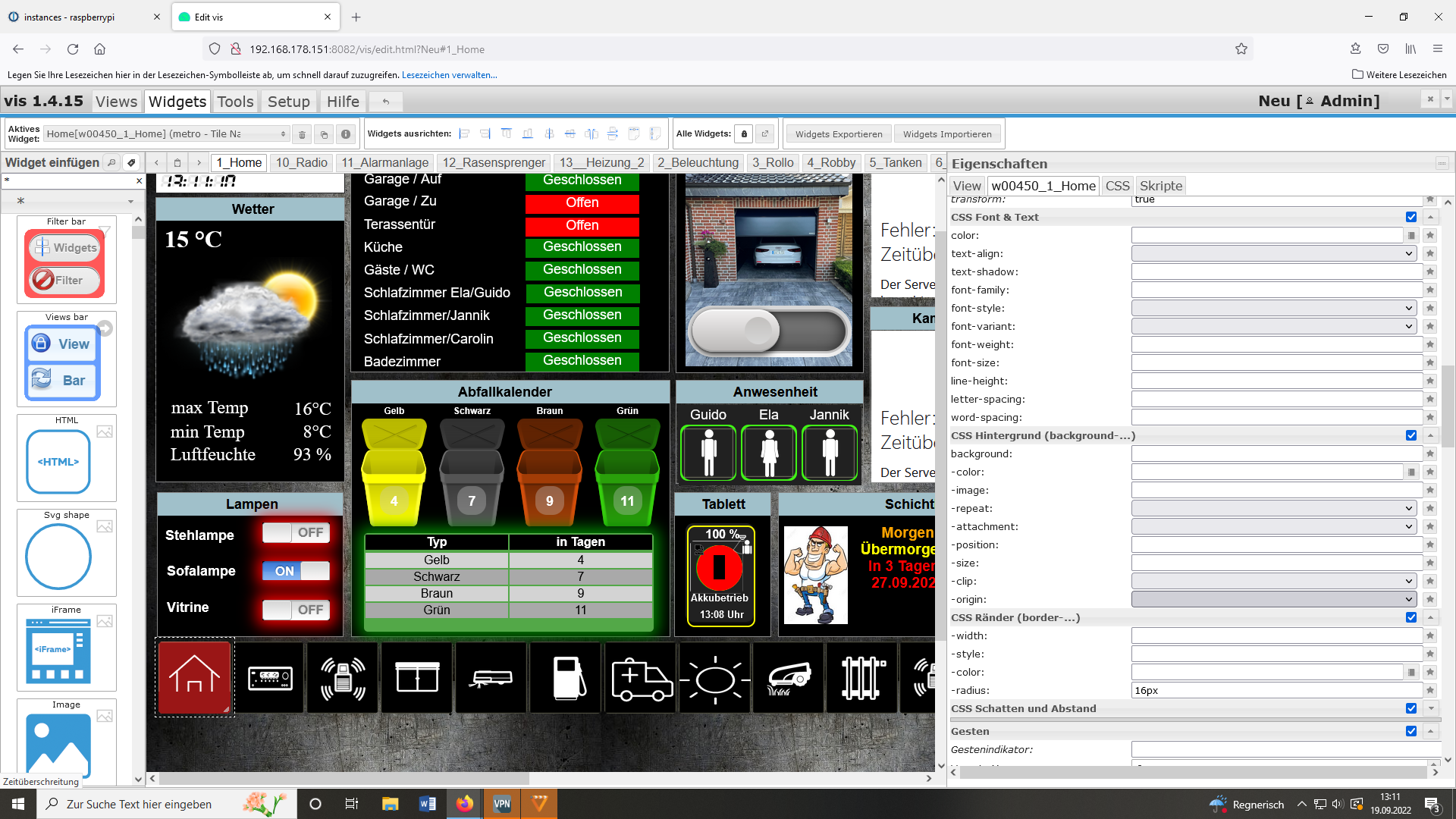Click the widget info icon
This screenshot has height=819, width=1456.
[346, 134]
